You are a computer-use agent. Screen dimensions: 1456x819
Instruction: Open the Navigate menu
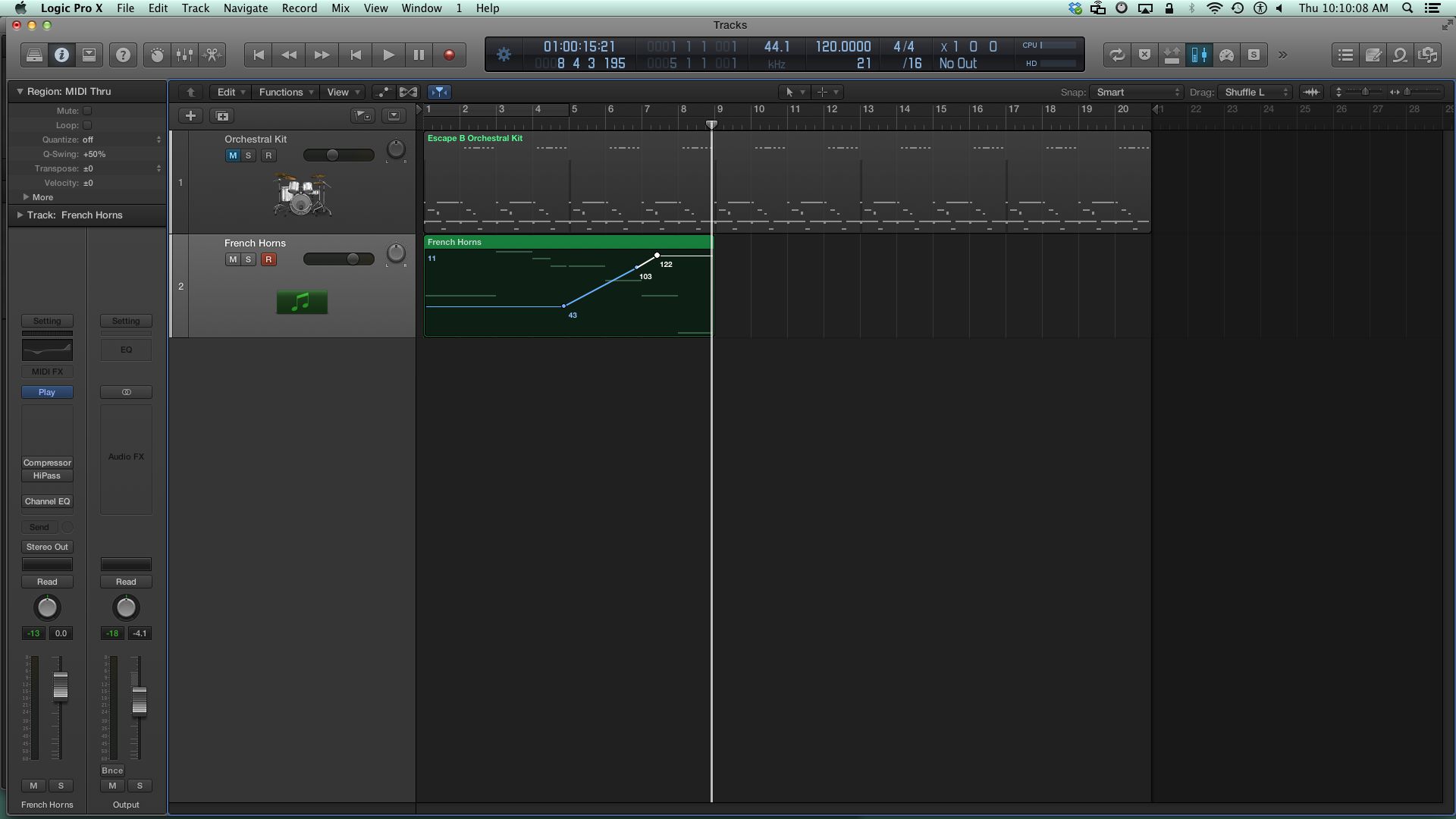pyautogui.click(x=245, y=8)
